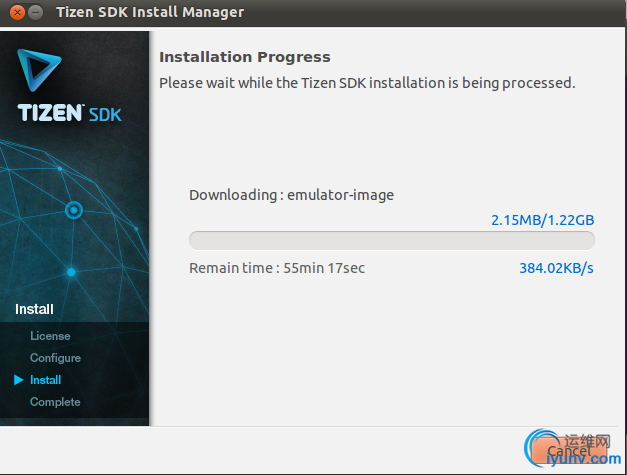
Task: Select the Configure step in sidebar
Action: pos(55,358)
